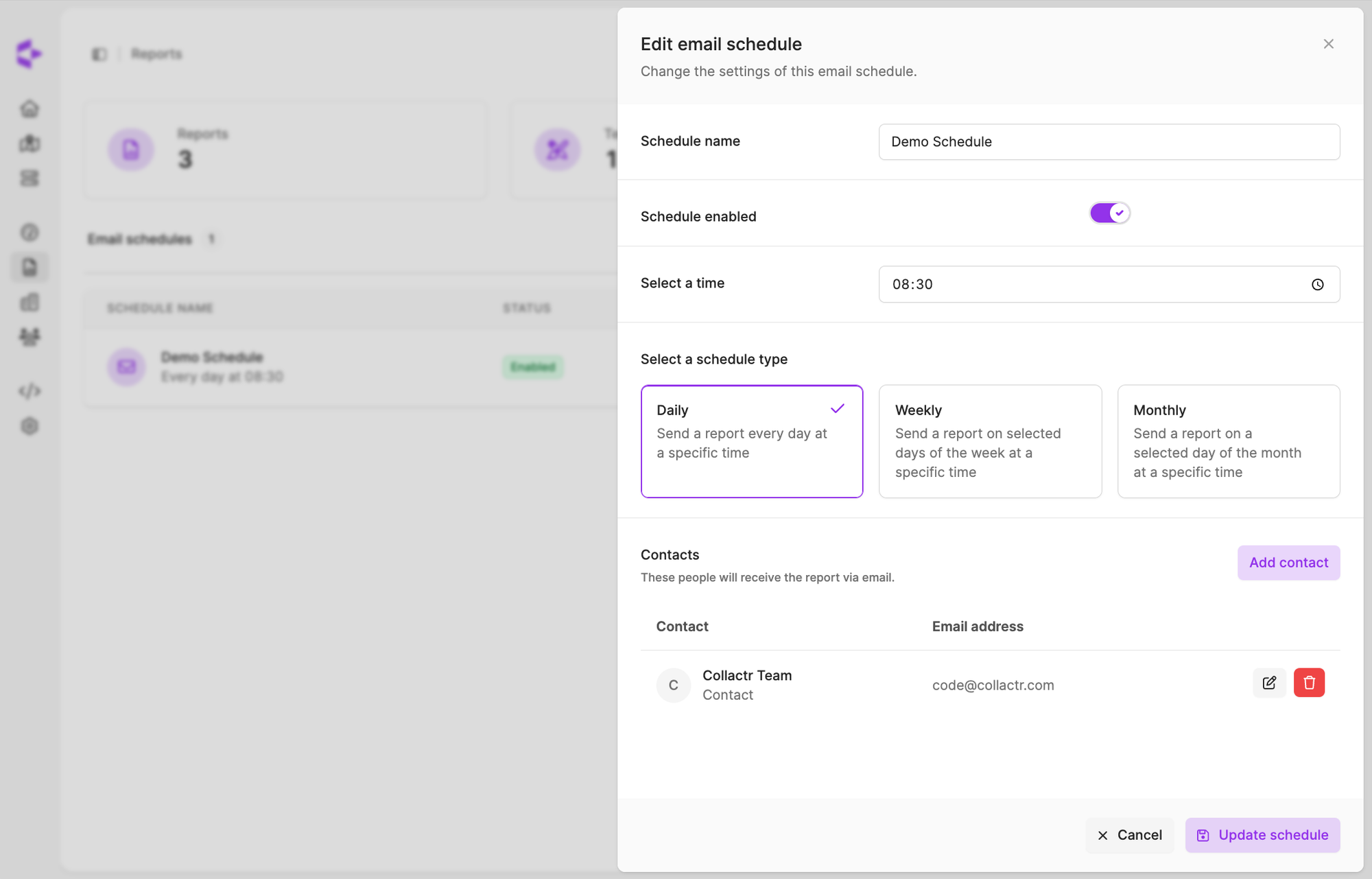Click the Add contact button
This screenshot has height=879, width=1372.
click(1288, 563)
